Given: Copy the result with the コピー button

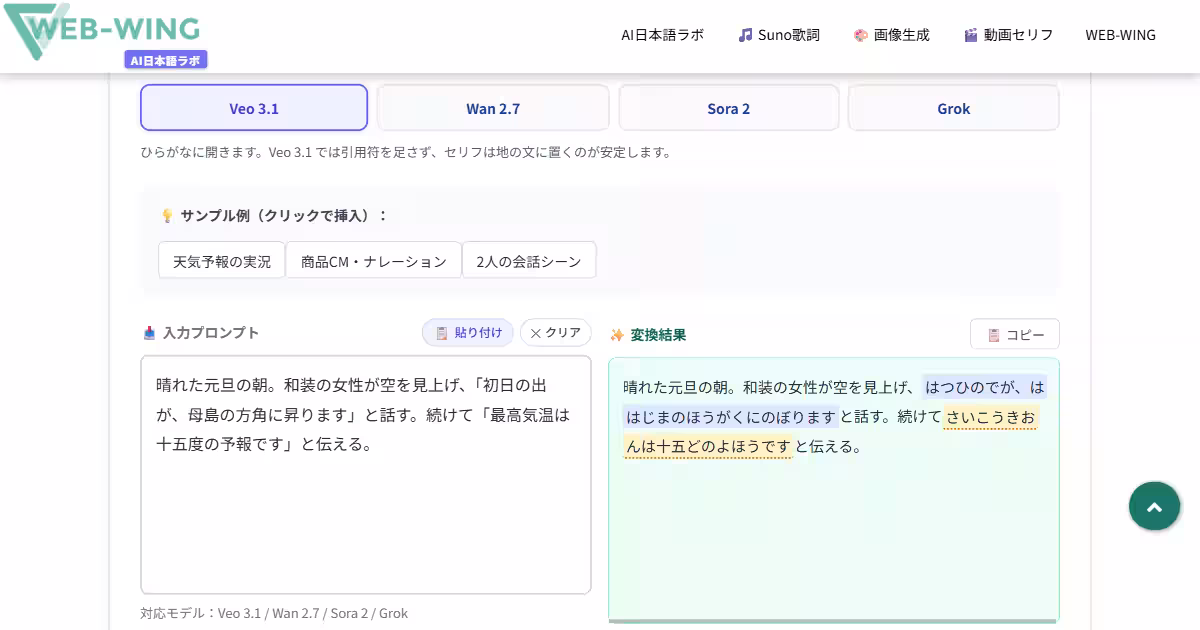Looking at the screenshot, I should point(1015,335).
